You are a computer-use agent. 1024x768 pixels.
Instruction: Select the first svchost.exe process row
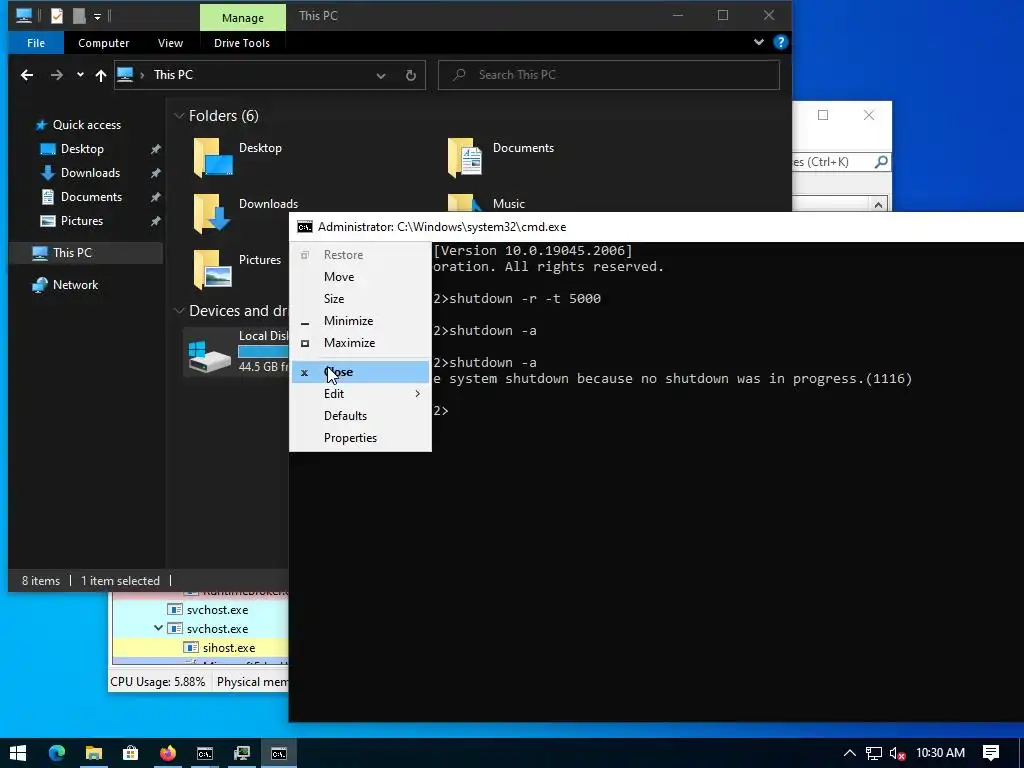[200, 610]
